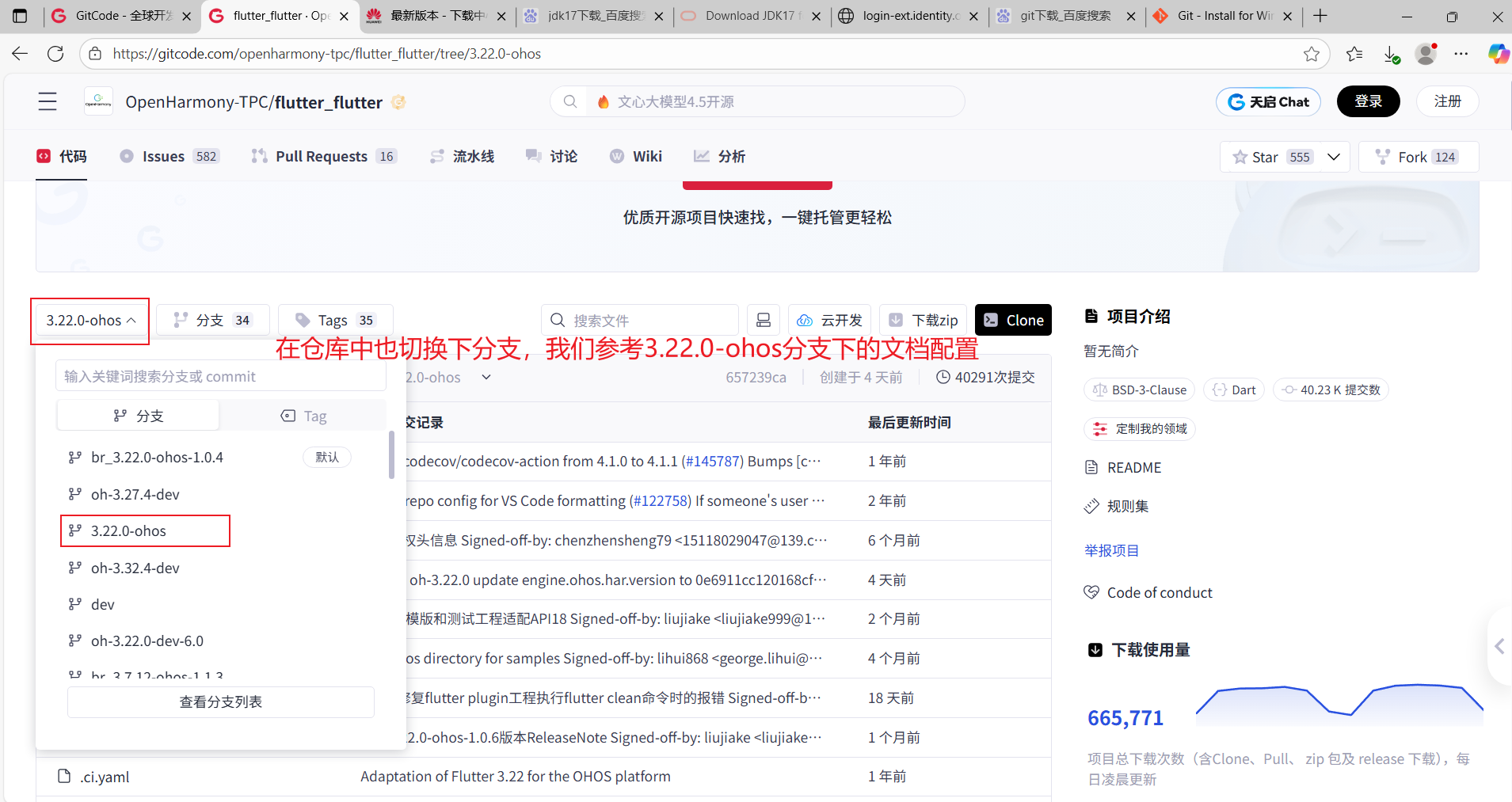1512x802 pixels.
Task: View site information via the lock icon
Action: 95,53
